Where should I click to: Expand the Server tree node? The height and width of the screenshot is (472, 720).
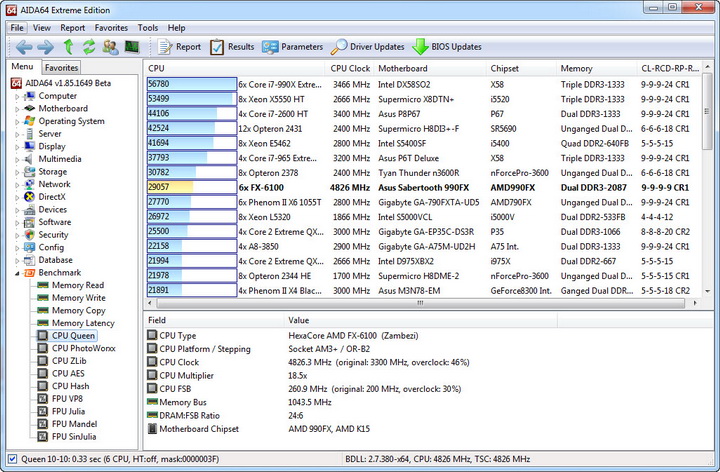tap(17, 135)
